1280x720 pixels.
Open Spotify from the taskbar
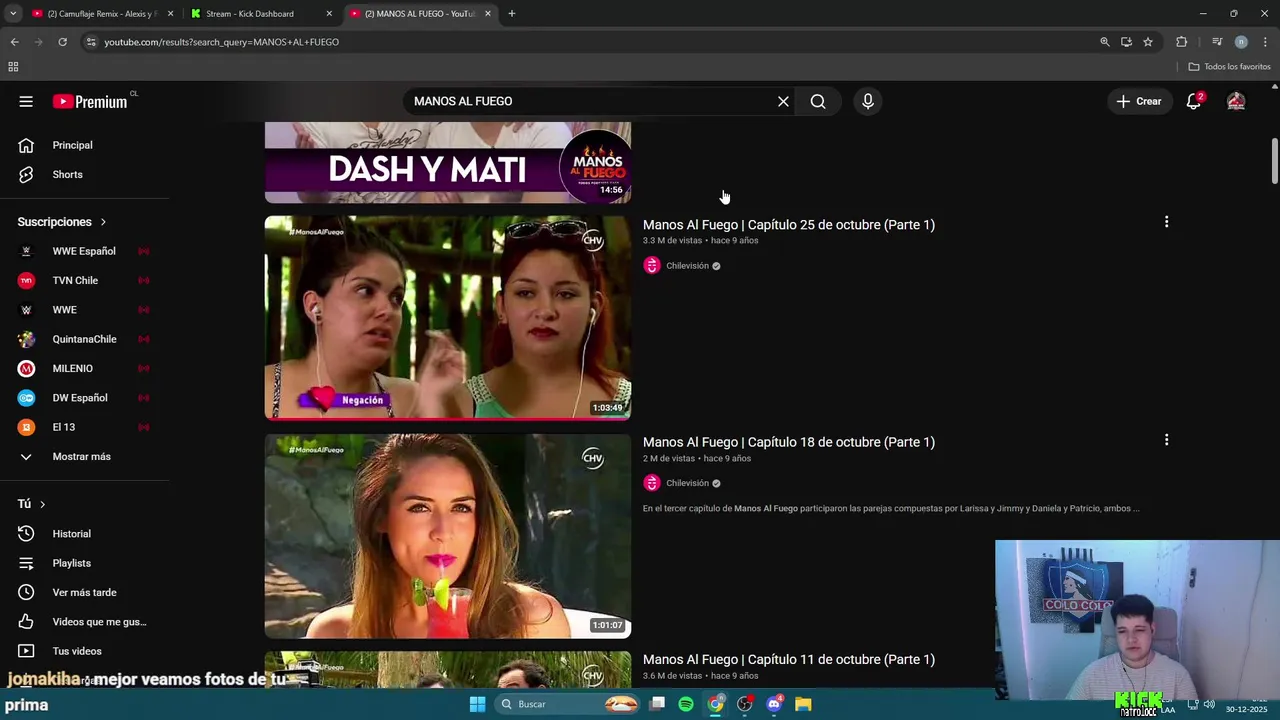click(686, 704)
